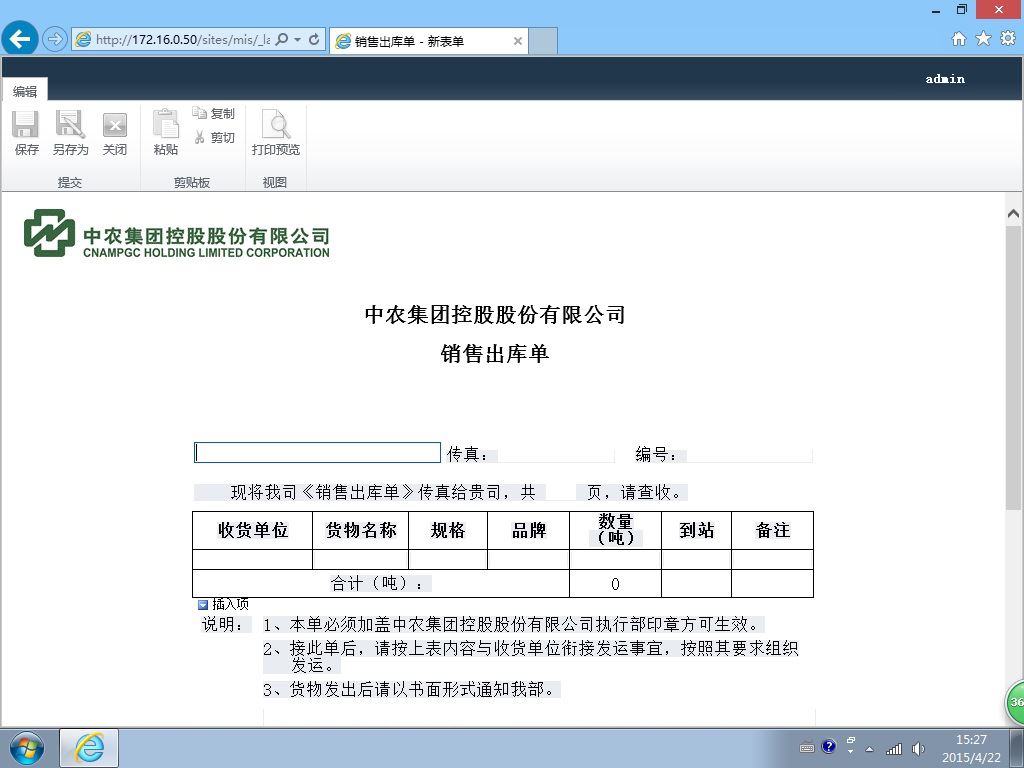Click the empty 货物名称 table cell
This screenshot has height=768, width=1024.
pos(360,560)
